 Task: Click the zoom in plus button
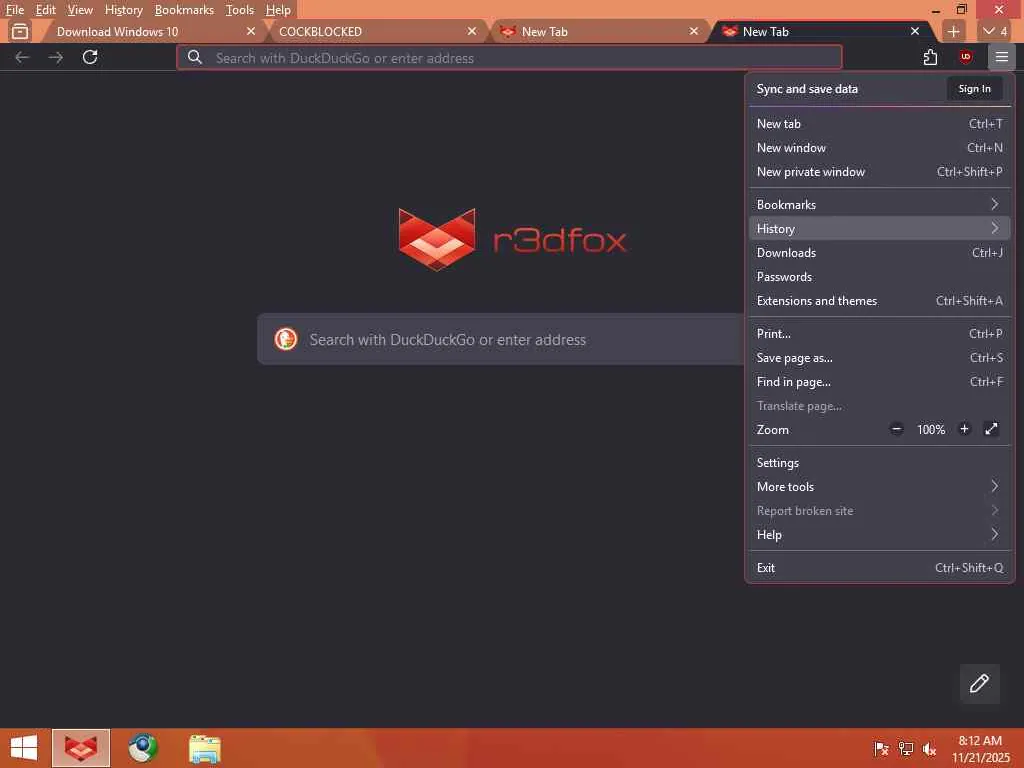point(964,429)
